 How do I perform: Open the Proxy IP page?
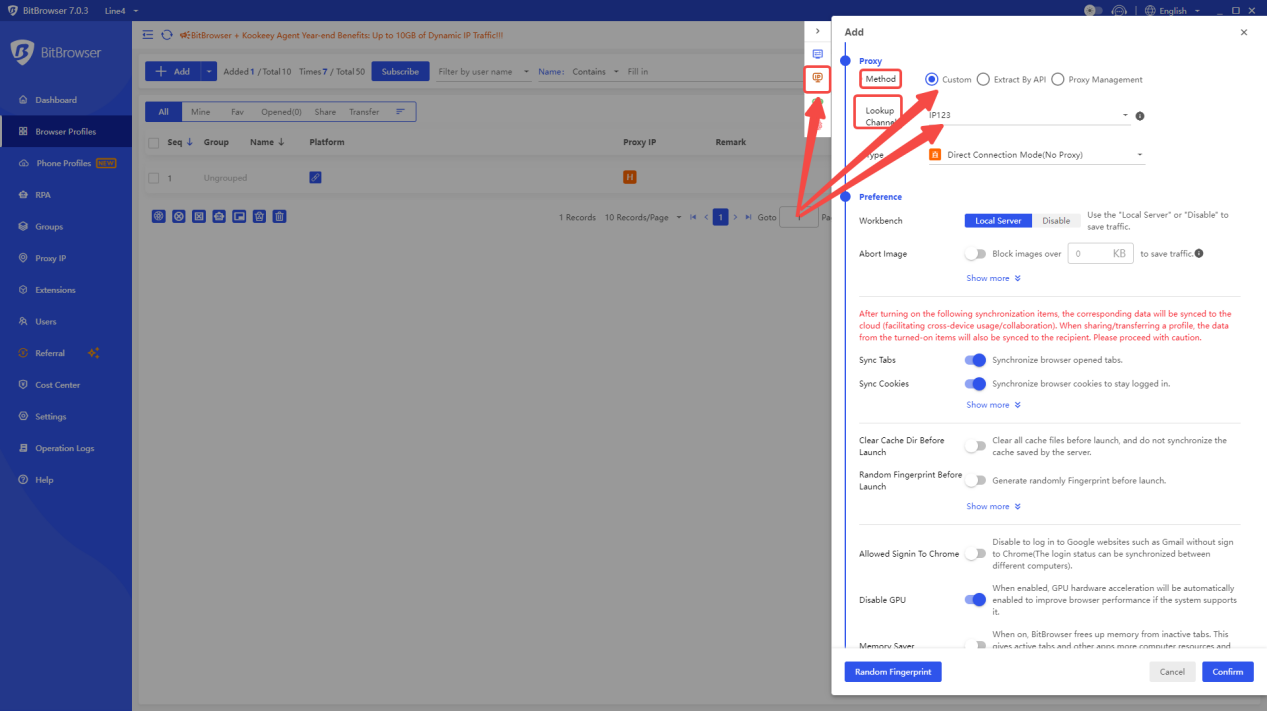click(x=50, y=258)
